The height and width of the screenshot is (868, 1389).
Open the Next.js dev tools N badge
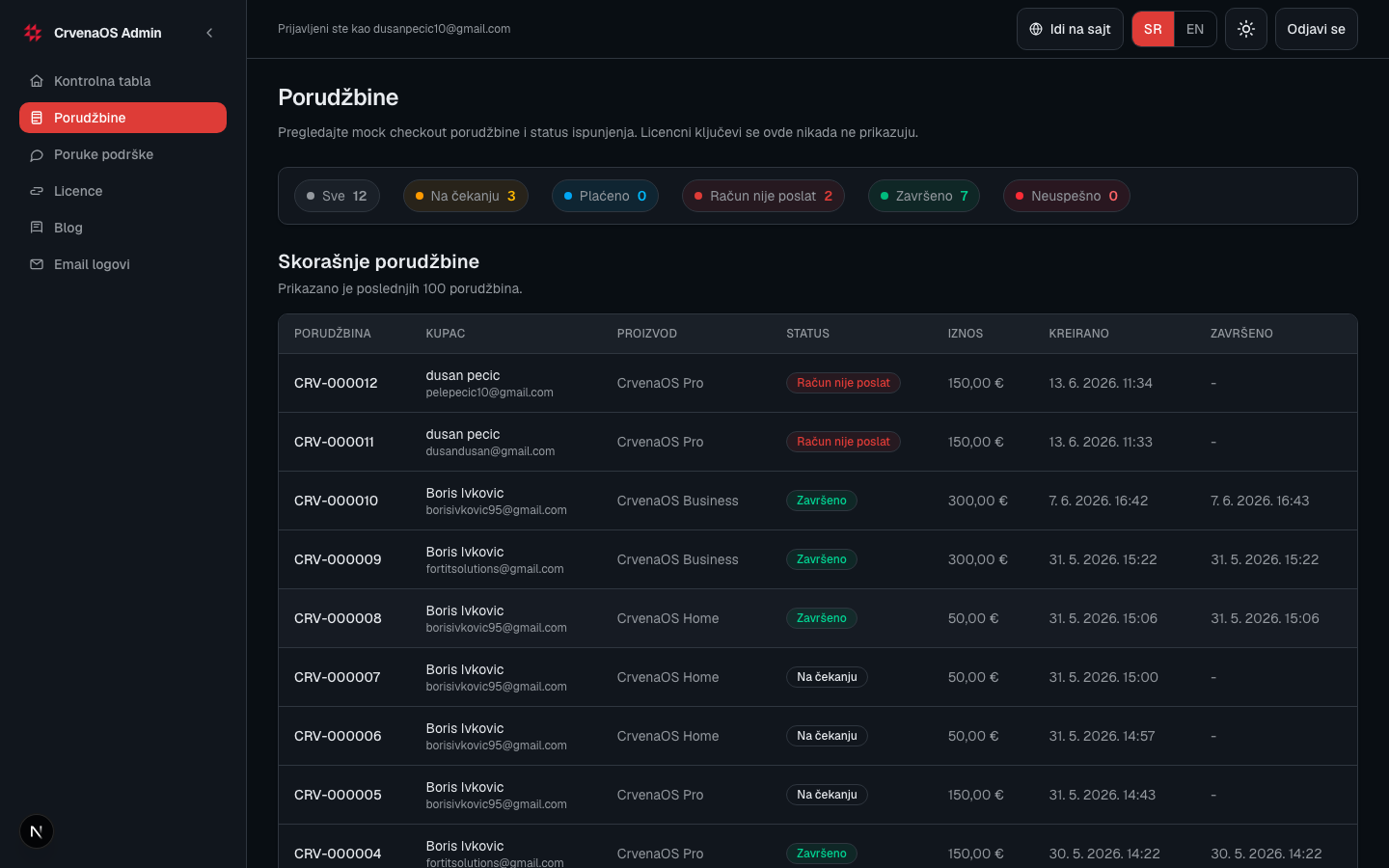click(37, 831)
